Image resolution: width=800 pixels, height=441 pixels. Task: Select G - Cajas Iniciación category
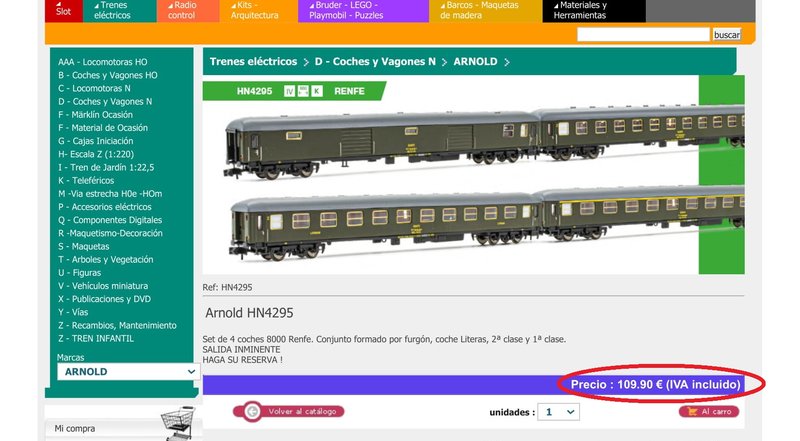tap(95, 141)
